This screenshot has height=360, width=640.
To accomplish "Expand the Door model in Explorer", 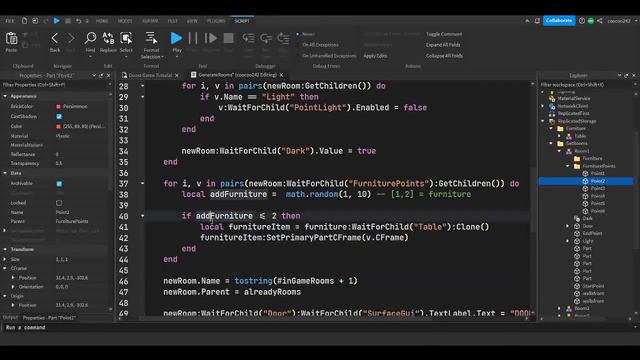I will (x=568, y=226).
